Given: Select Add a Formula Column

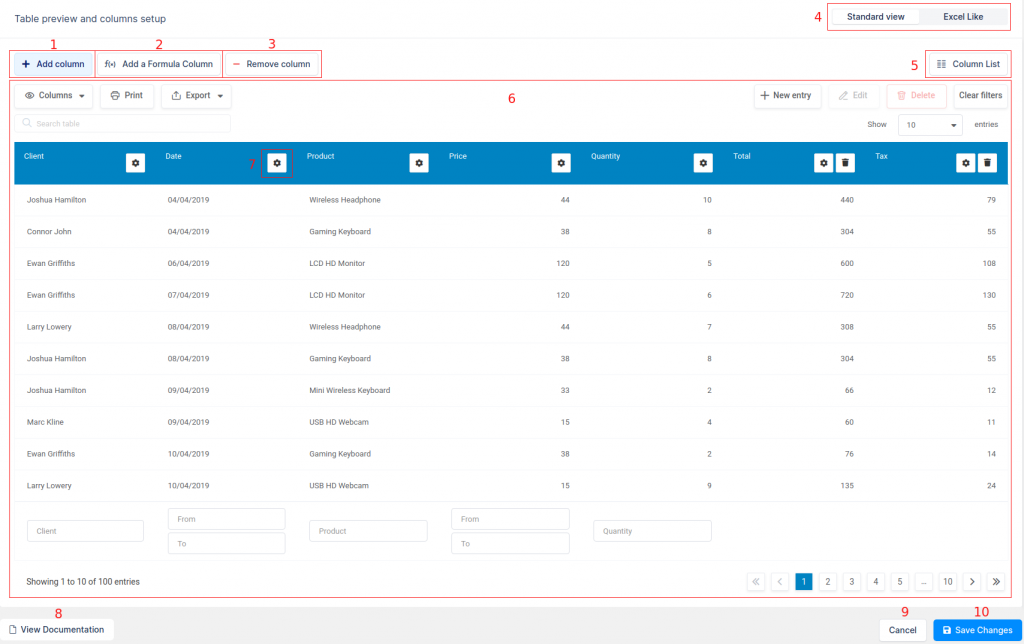Looking at the screenshot, I should click(158, 63).
